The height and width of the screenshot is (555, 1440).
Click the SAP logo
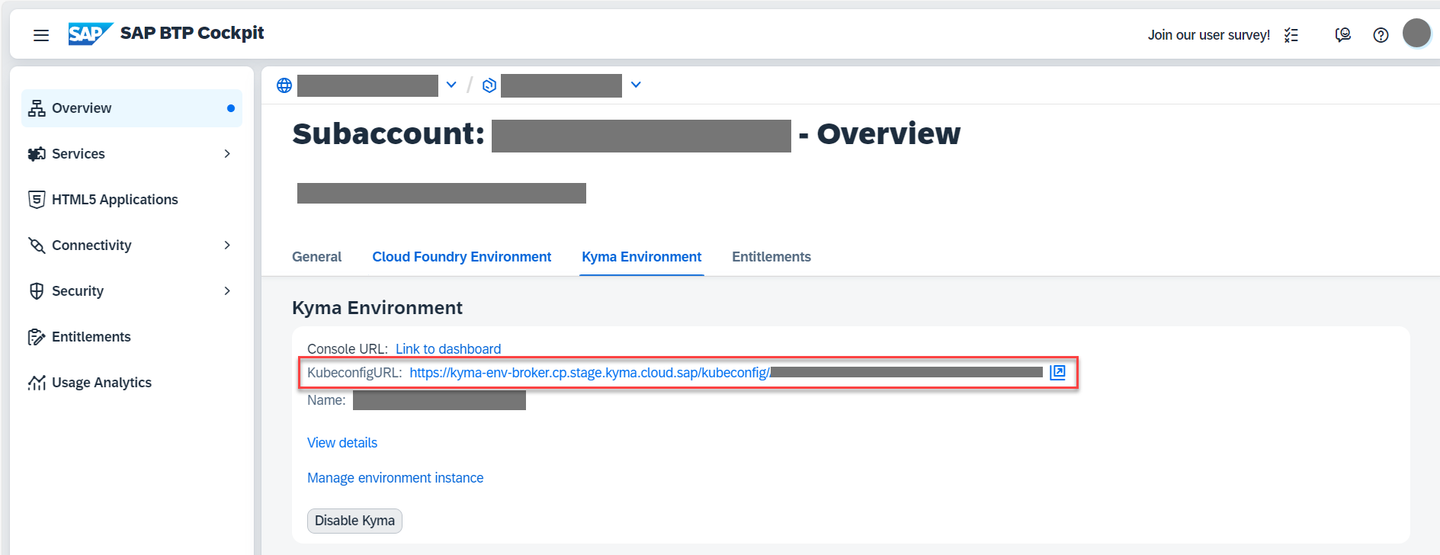click(x=90, y=34)
